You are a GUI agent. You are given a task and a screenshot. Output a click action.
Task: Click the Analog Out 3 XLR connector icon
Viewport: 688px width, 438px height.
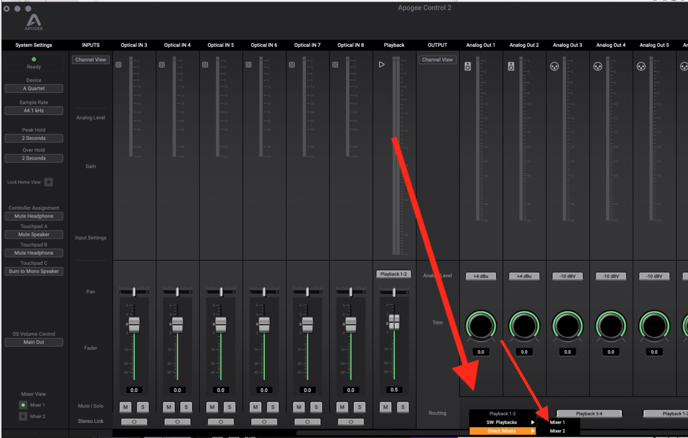pos(555,66)
